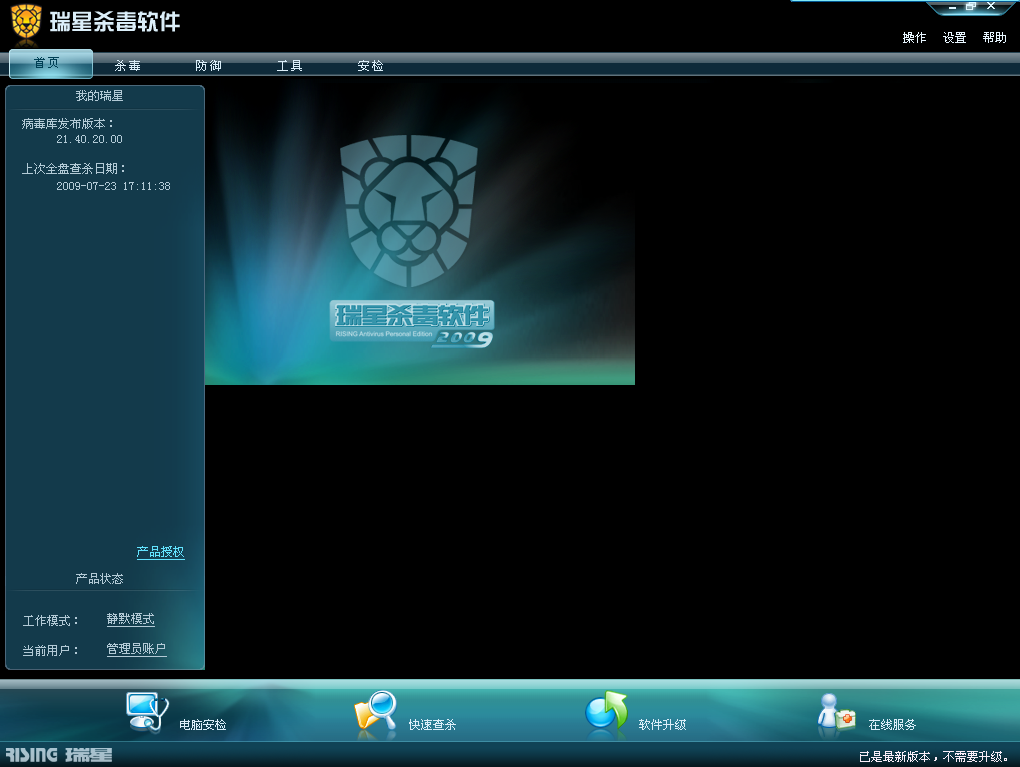Viewport: 1020px width, 767px height.
Task: Follow the 产品授权 product license link
Action: pyautogui.click(x=160, y=552)
